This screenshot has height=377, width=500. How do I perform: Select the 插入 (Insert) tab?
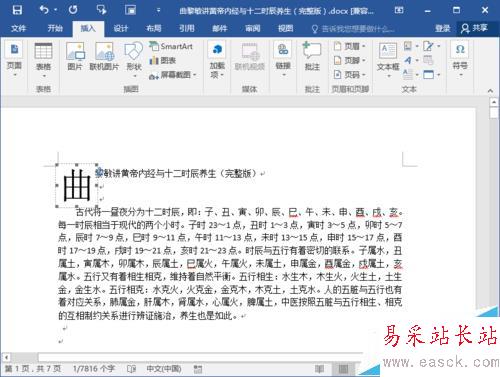[88, 28]
